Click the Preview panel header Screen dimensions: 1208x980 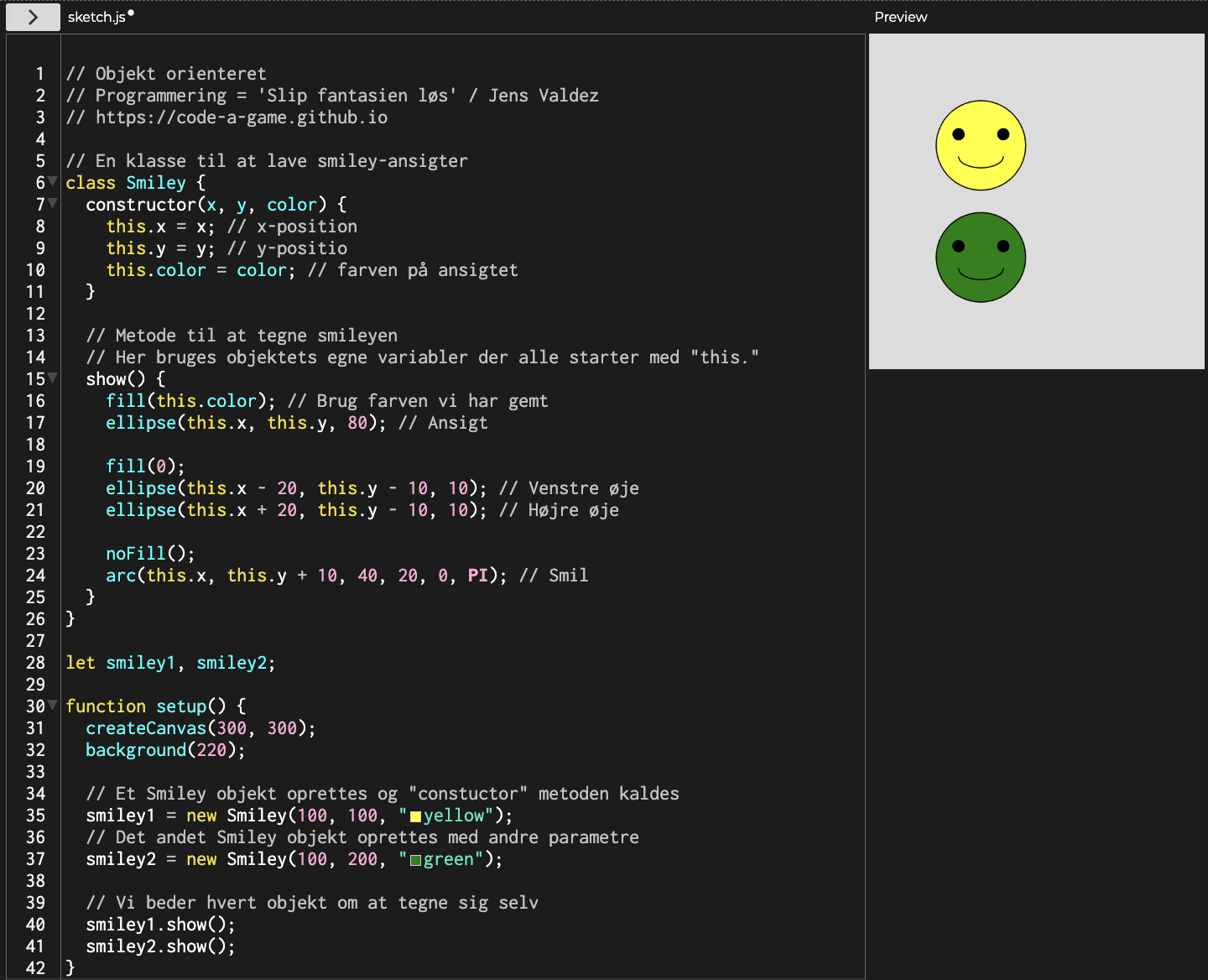900,17
